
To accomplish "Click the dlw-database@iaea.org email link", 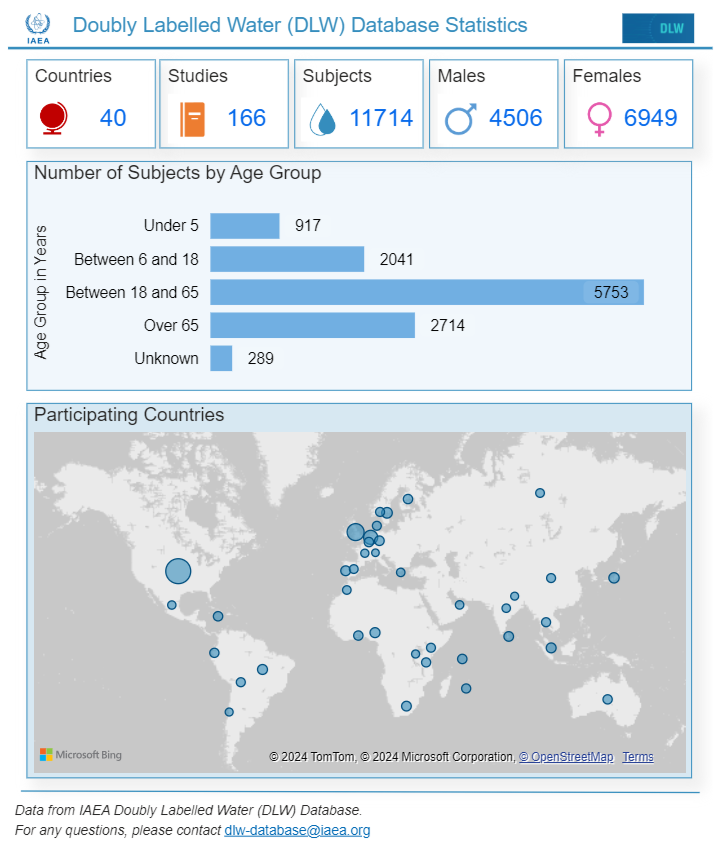I will pyautogui.click(x=297, y=830).
